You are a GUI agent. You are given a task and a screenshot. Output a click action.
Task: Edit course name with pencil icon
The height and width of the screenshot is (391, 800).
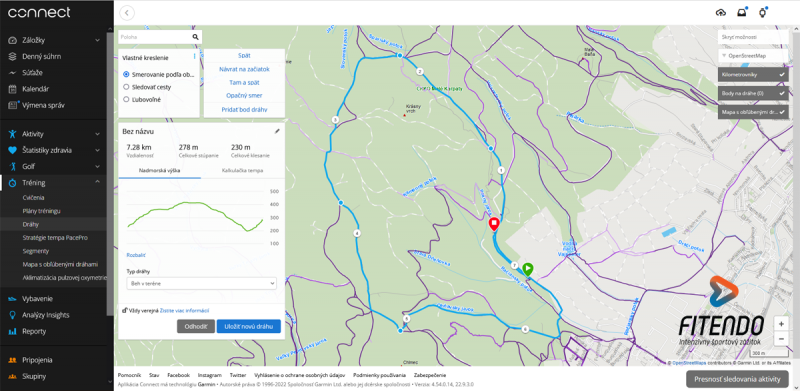pos(277,131)
